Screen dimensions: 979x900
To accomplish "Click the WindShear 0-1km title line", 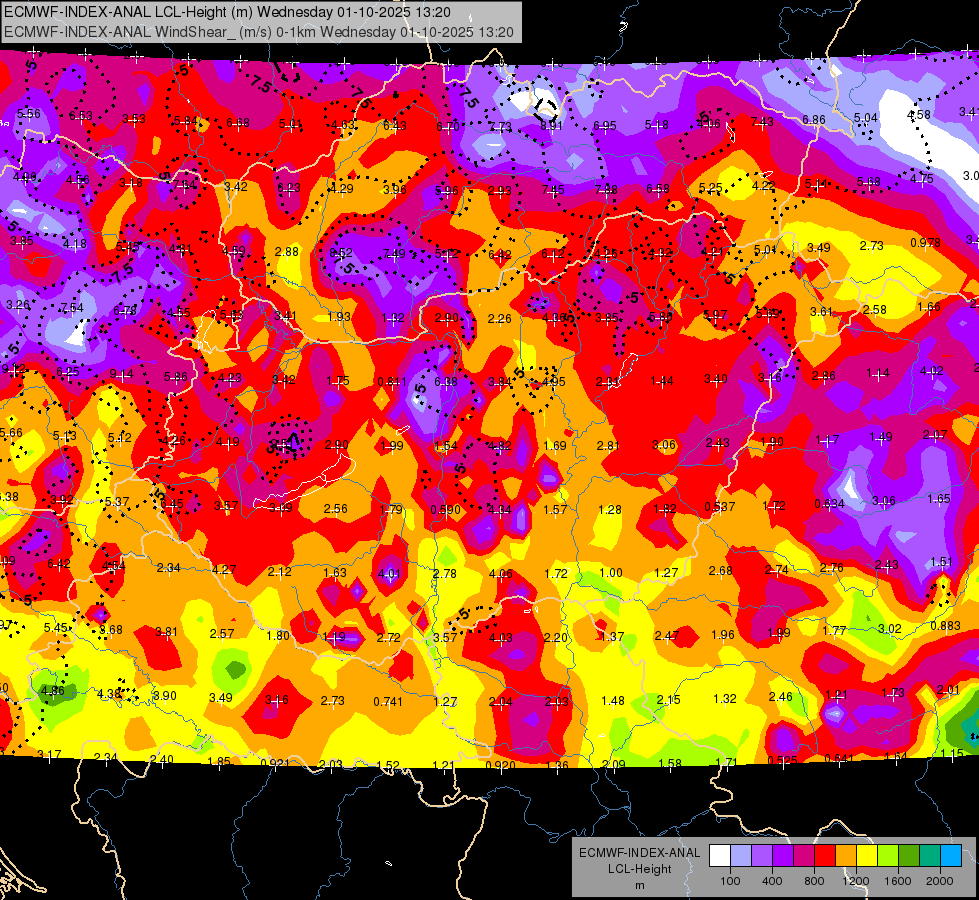I will [258, 32].
